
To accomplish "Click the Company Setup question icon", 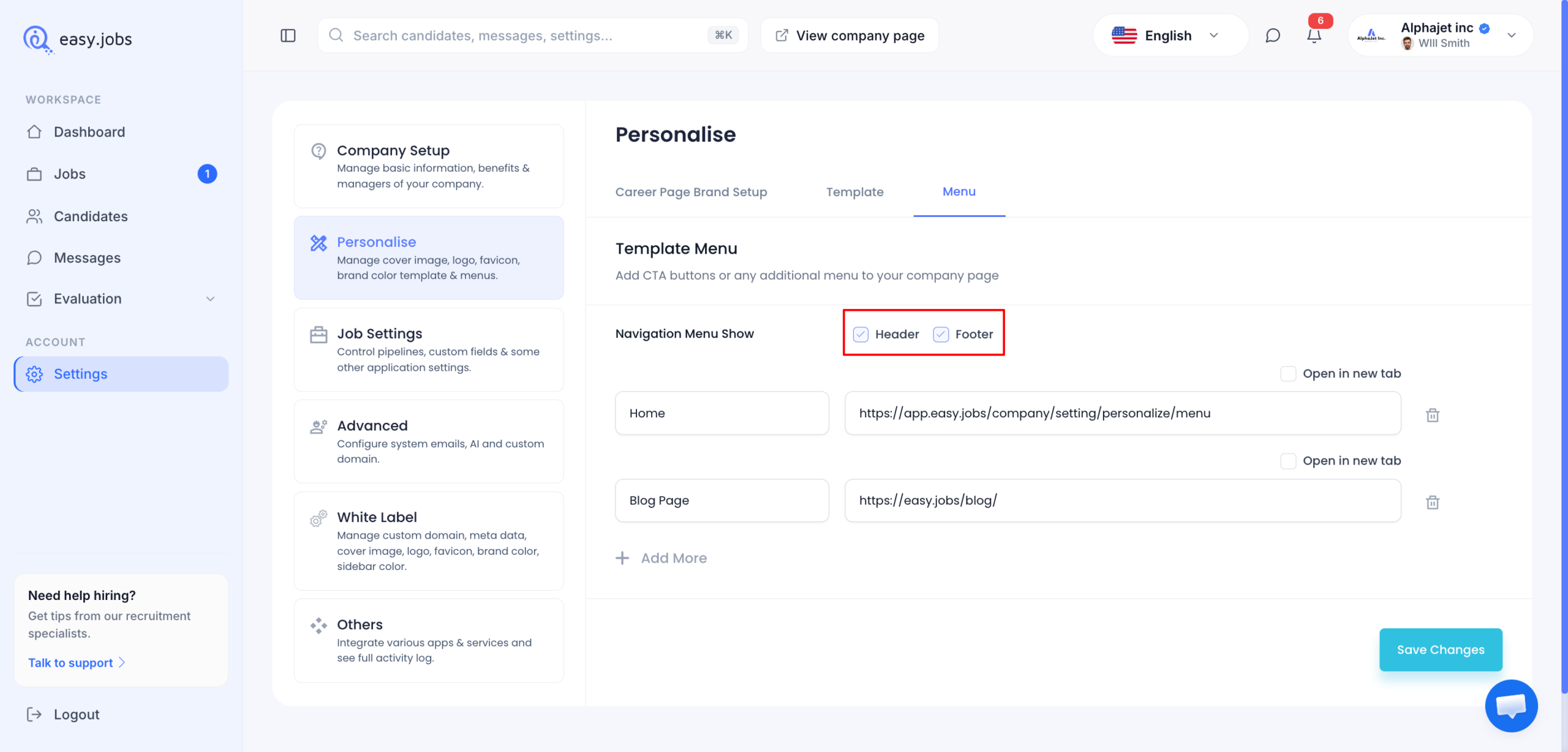I will pyautogui.click(x=318, y=151).
